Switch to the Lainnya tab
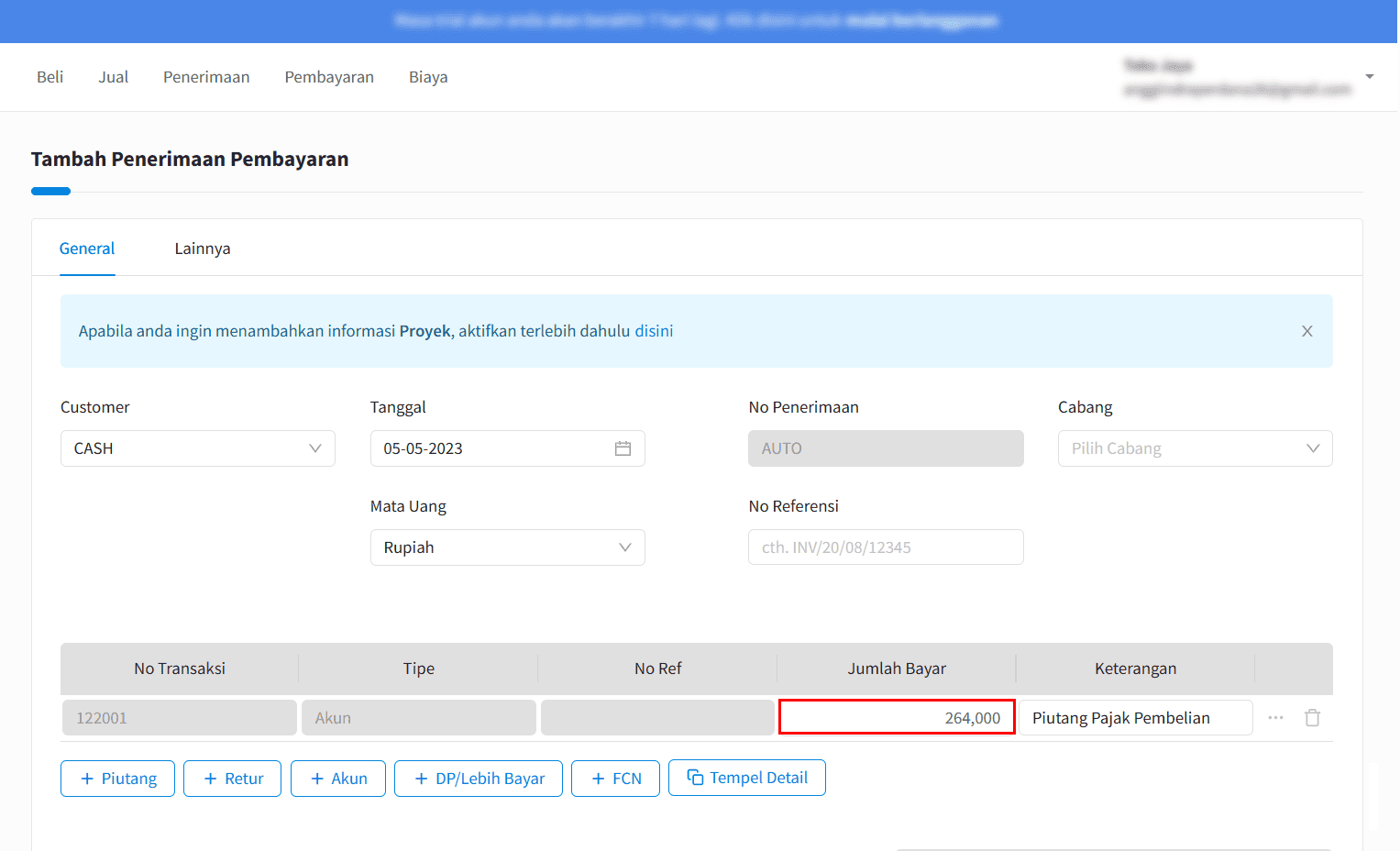This screenshot has width=1400, height=851. (203, 249)
